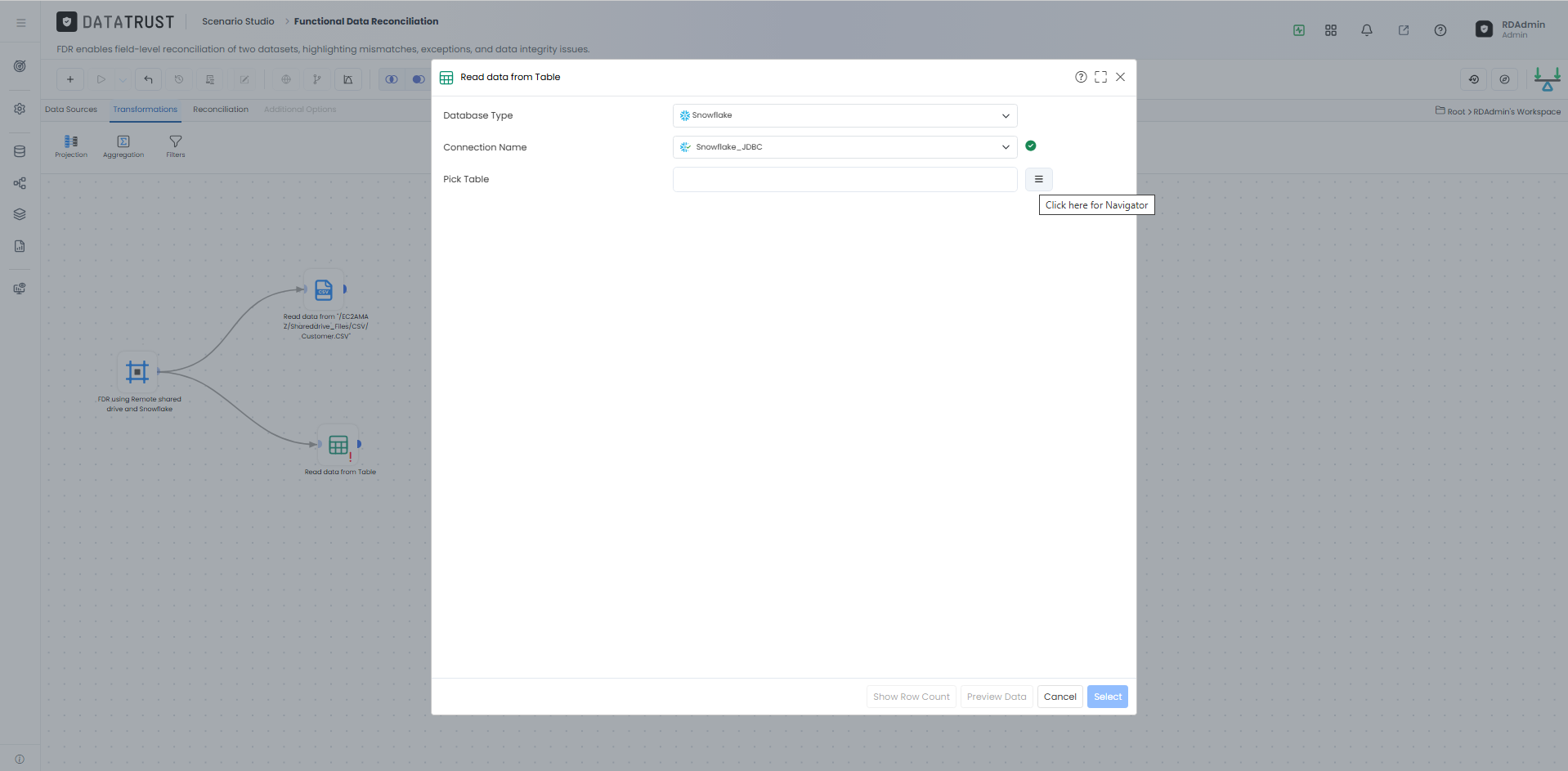Screen dimensions: 1568x771
Task: Open the run options dropdown arrow
Action: pos(123,79)
